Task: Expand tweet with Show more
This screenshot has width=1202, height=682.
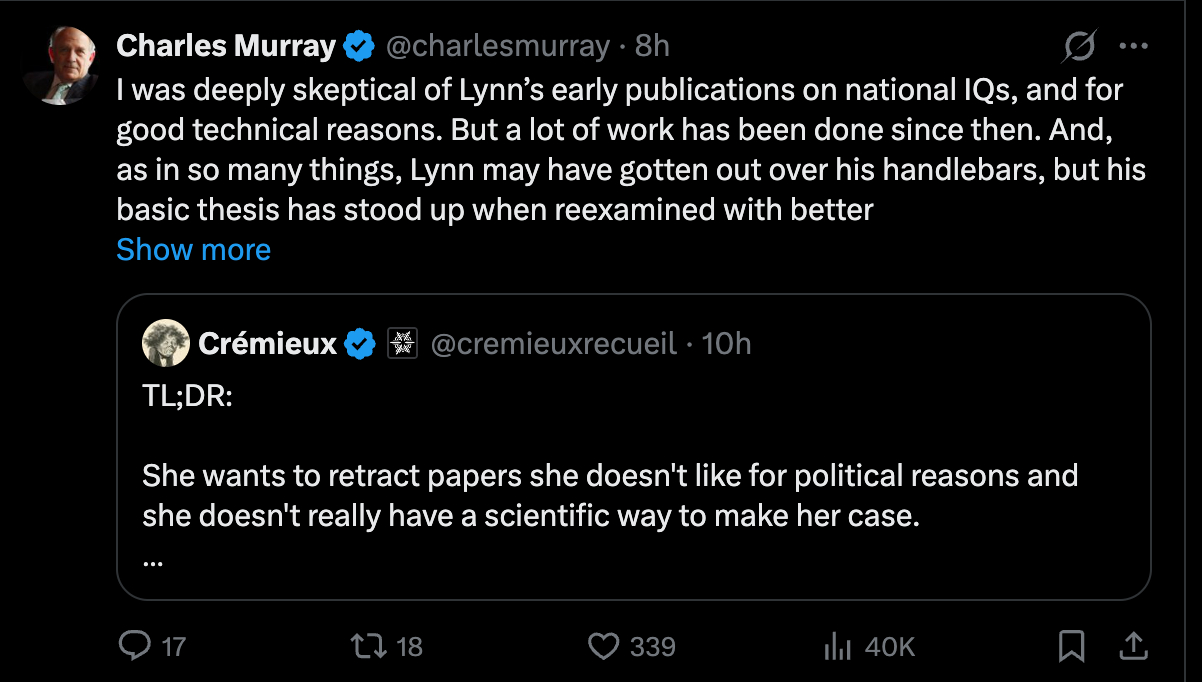Action: (x=193, y=249)
